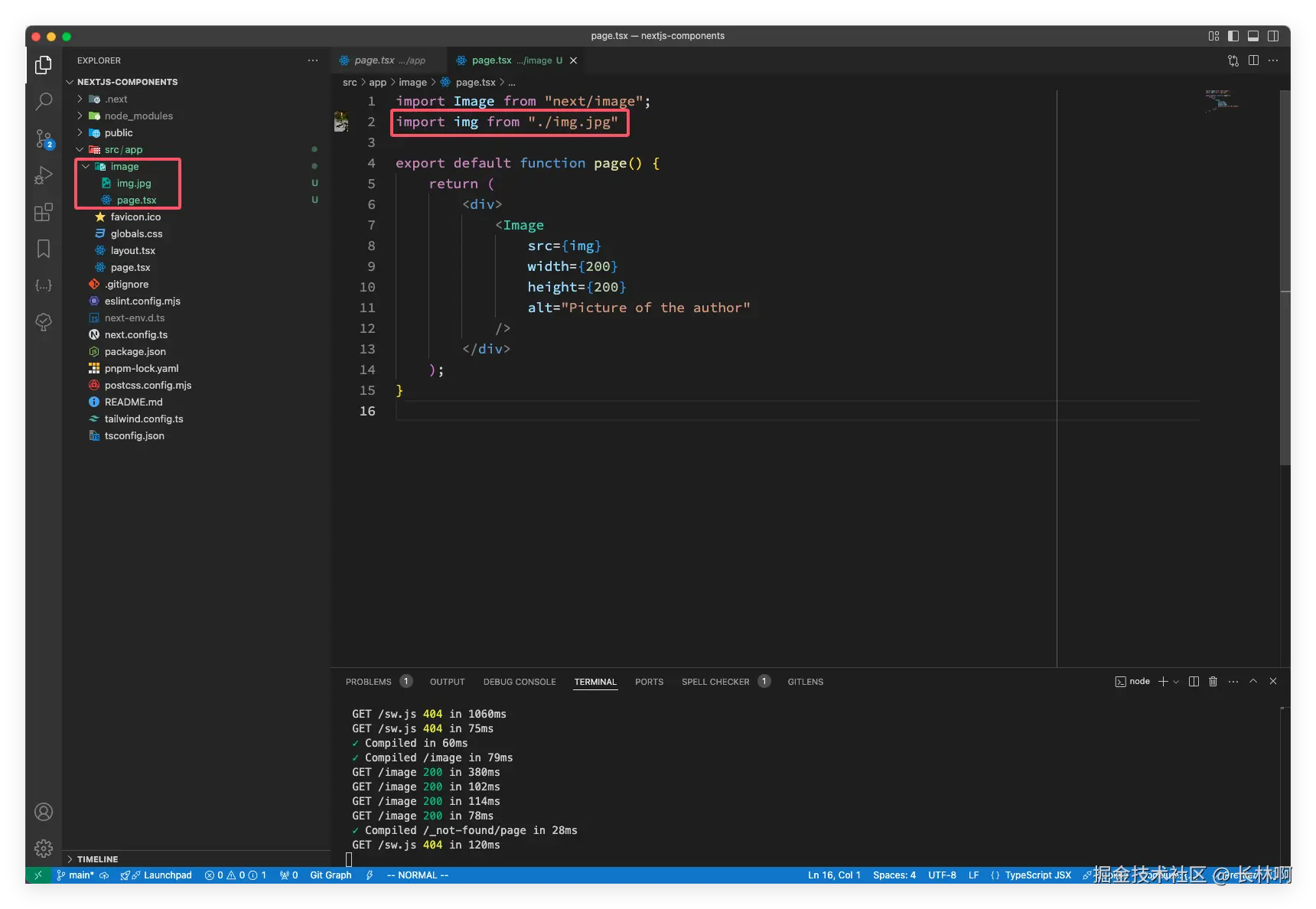
Task: Toggle primary side bar layout button
Action: tap(1233, 36)
